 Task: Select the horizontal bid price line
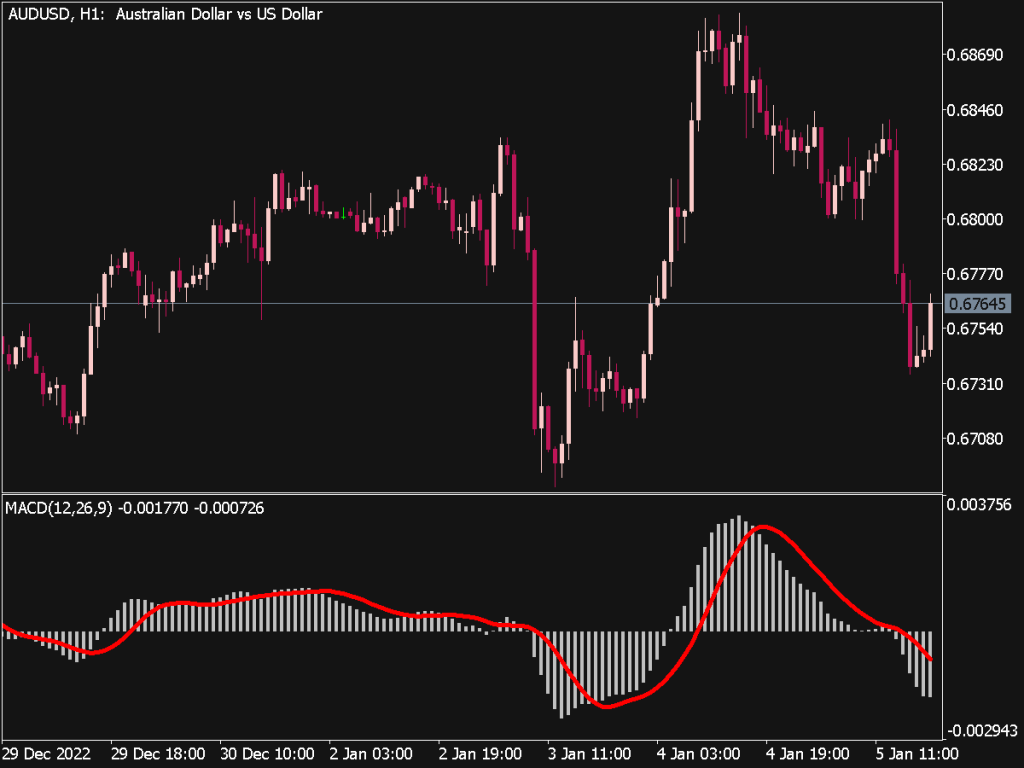coord(400,302)
